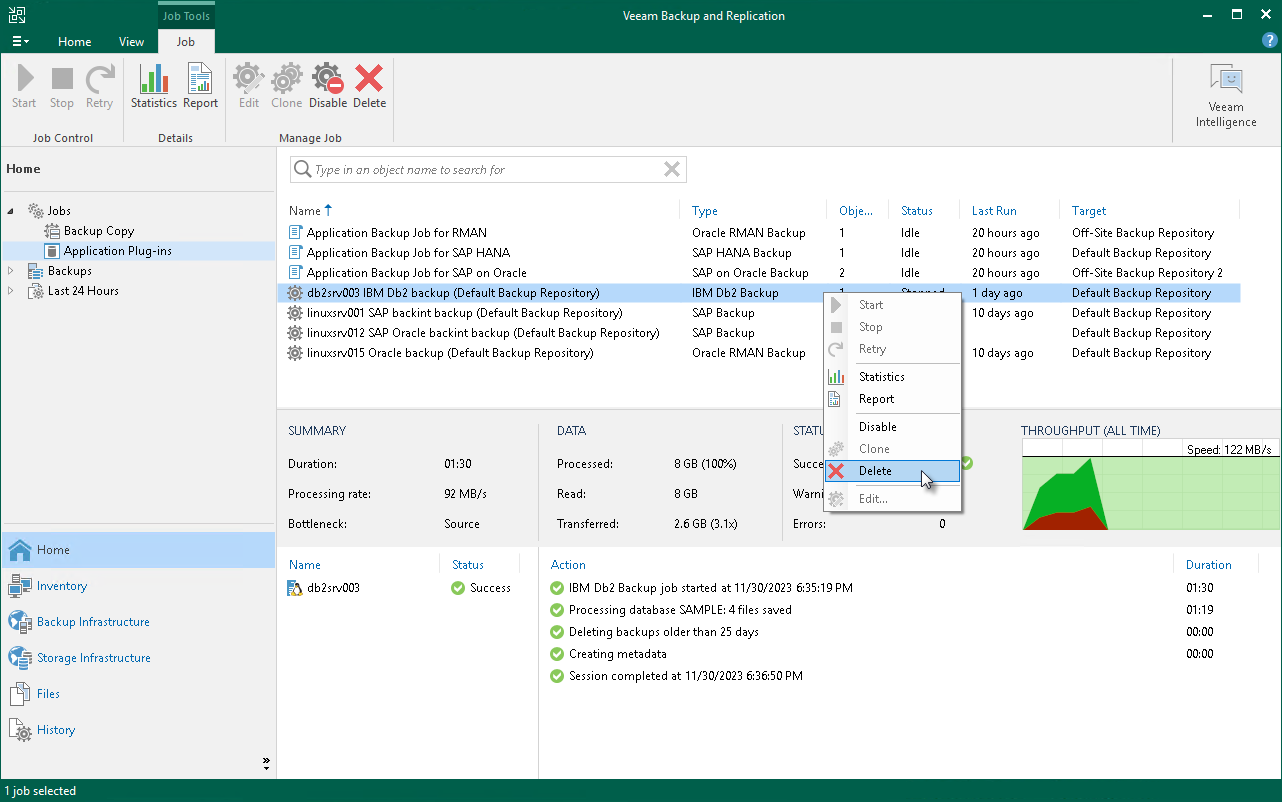Select Application Backup Job for RMAN row

pos(758,233)
